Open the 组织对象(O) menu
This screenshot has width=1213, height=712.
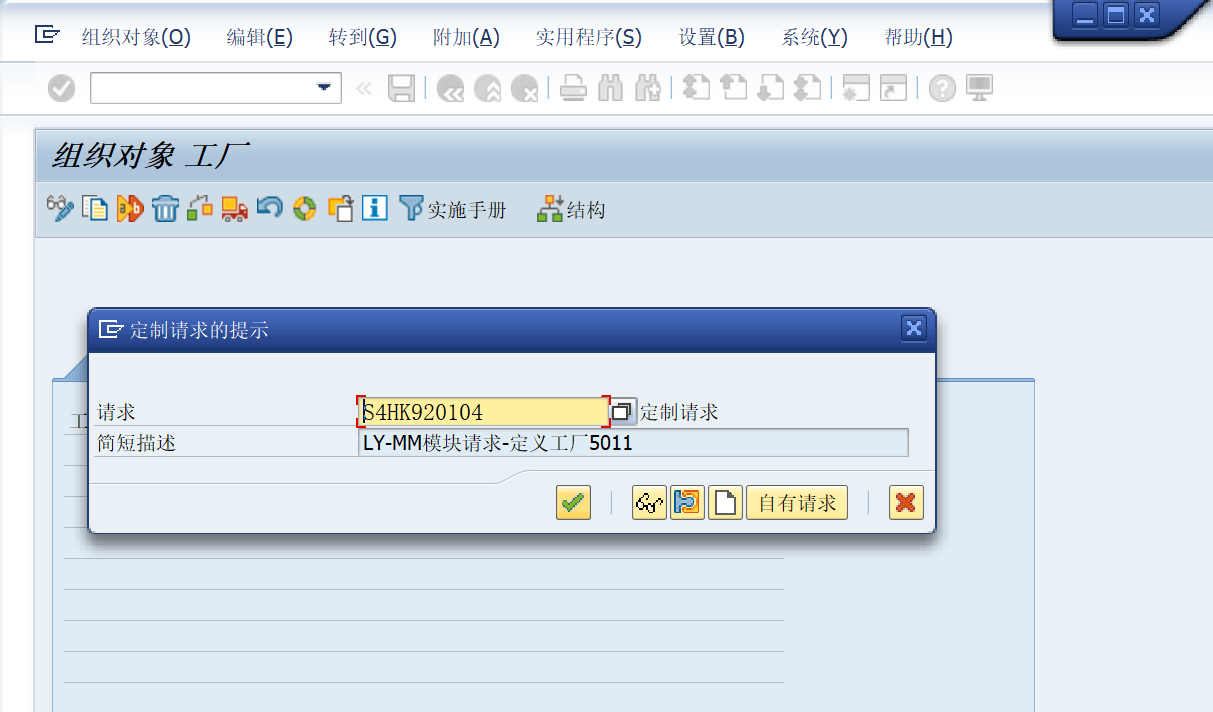(136, 38)
